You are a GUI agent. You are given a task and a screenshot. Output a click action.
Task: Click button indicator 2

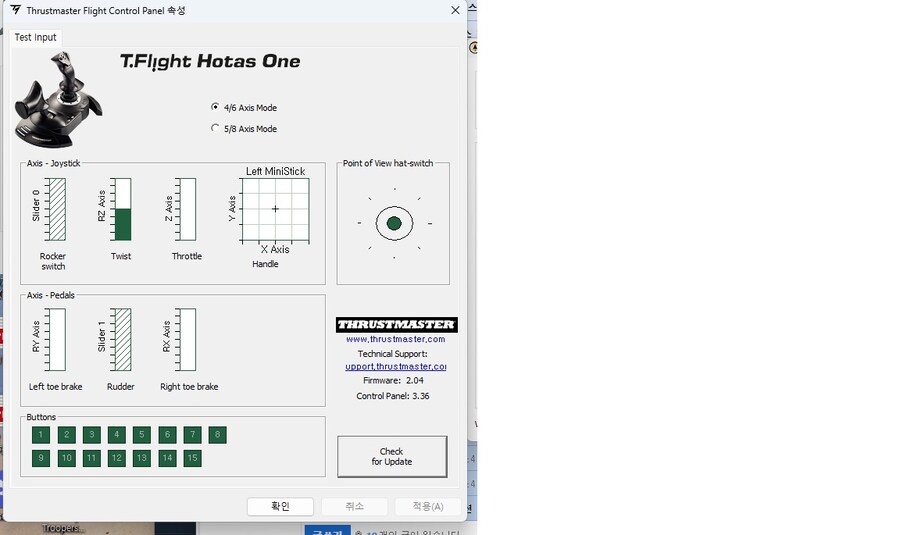(x=67, y=435)
